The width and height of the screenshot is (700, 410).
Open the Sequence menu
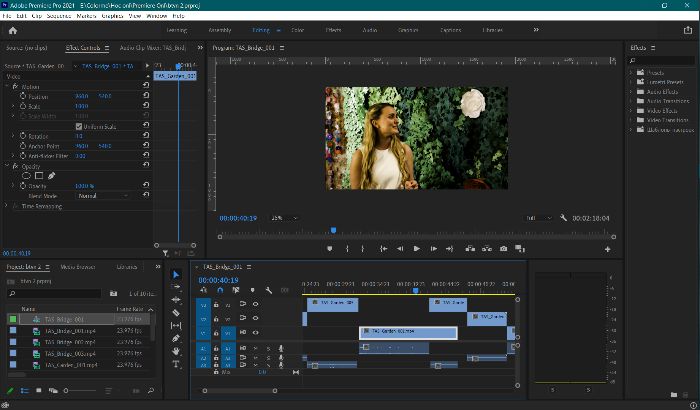[59, 16]
